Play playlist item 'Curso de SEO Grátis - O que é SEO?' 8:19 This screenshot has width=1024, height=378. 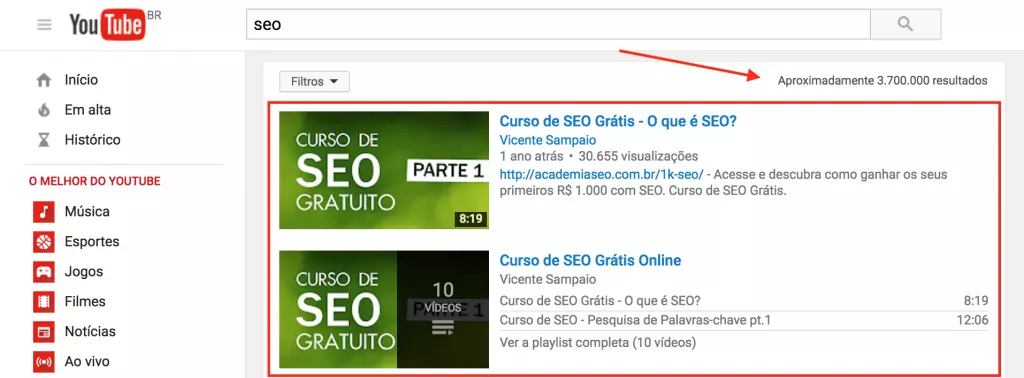click(x=600, y=301)
